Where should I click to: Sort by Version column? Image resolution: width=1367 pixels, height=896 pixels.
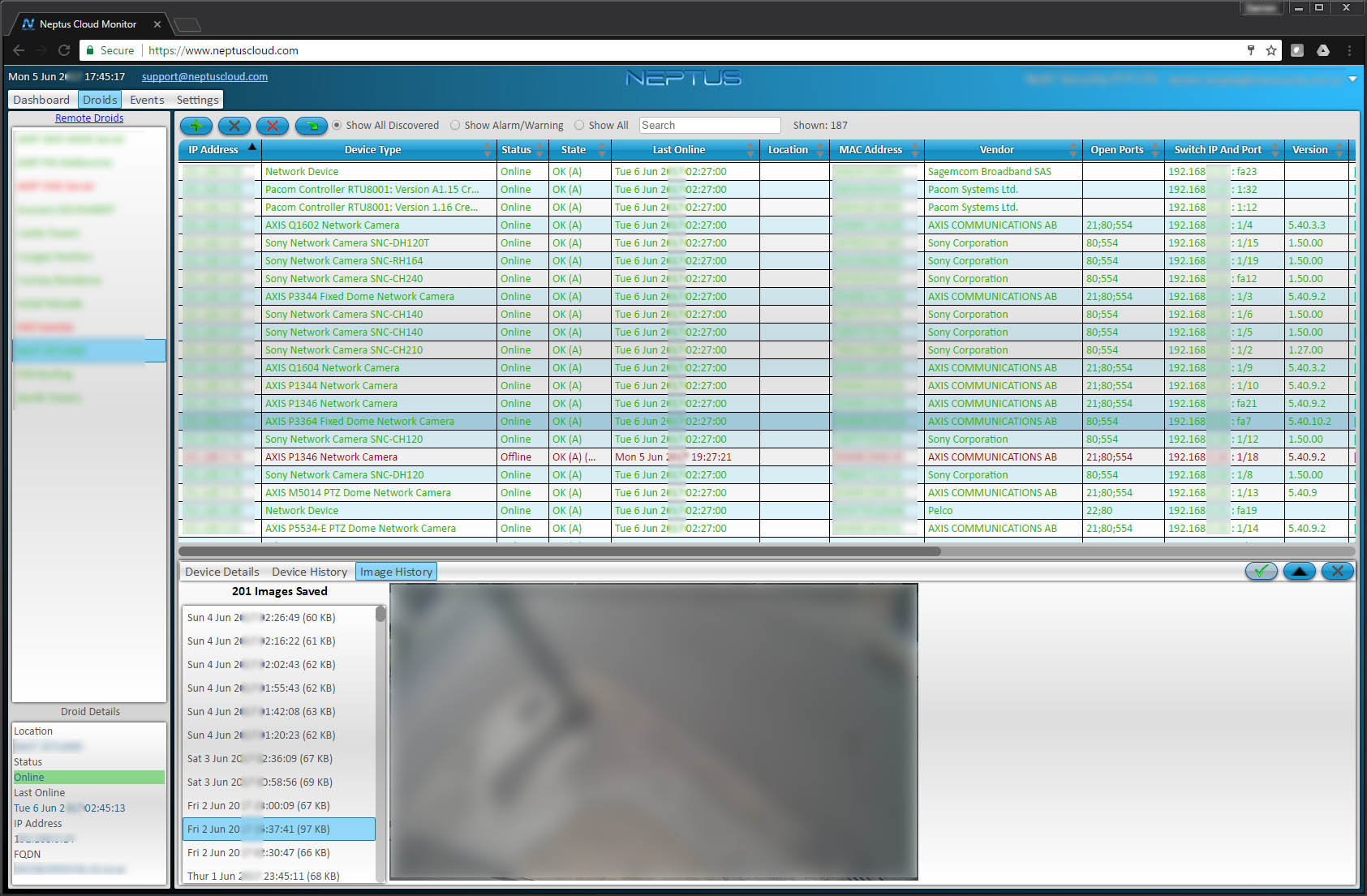[x=1317, y=149]
